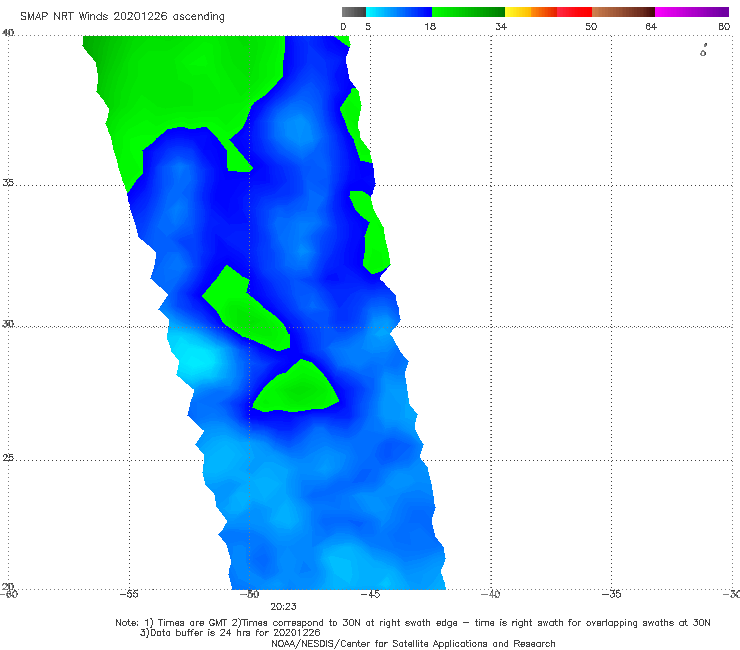Click the latitude label '25'
740x650 pixels.
tap(8, 458)
